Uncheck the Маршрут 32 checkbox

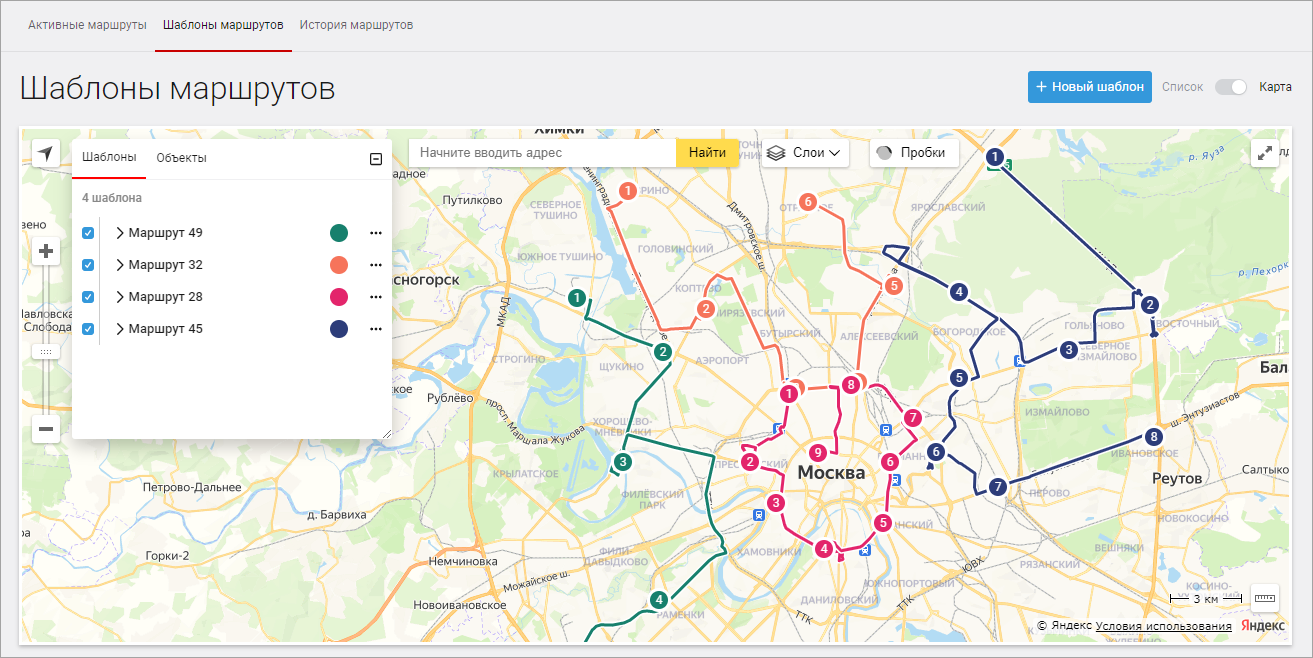[x=88, y=265]
